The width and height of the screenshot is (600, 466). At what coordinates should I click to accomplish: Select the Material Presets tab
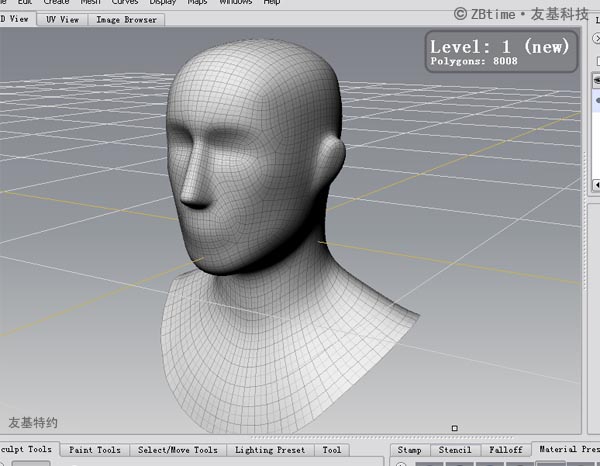(568, 449)
